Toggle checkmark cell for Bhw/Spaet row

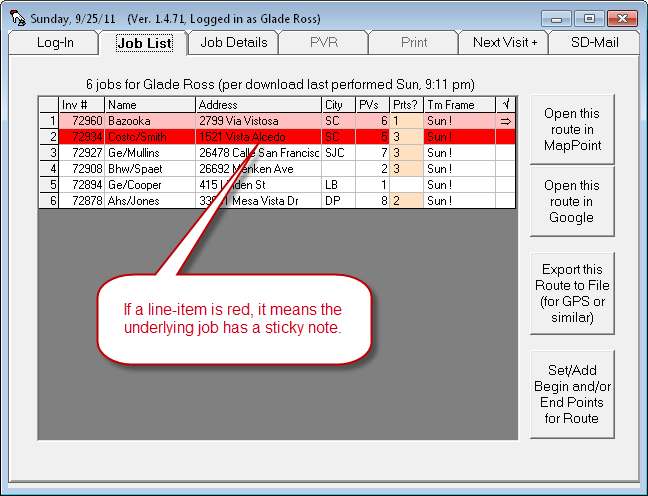tap(505, 168)
